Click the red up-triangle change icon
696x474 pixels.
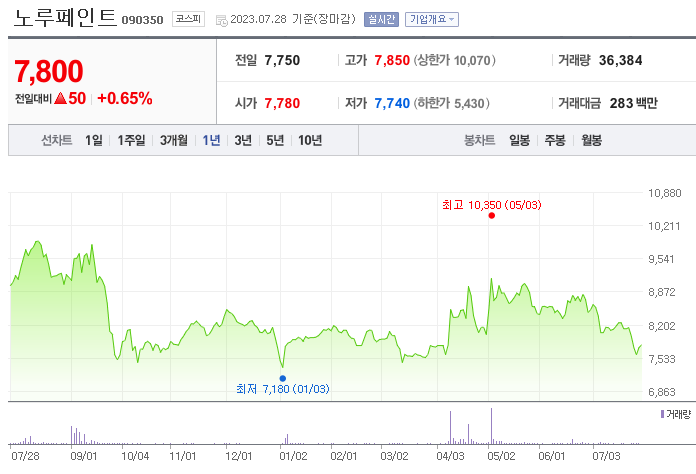pyautogui.click(x=60, y=99)
